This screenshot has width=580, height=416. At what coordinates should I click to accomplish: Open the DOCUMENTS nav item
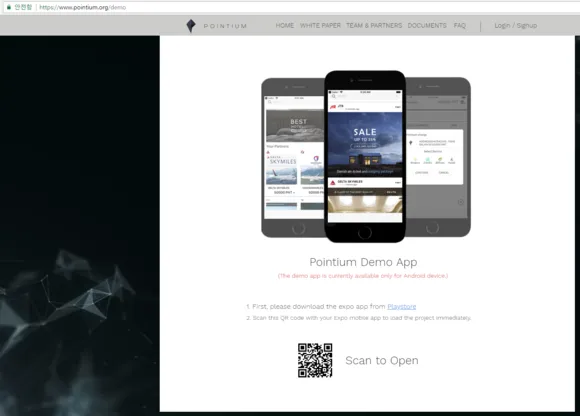(x=427, y=26)
